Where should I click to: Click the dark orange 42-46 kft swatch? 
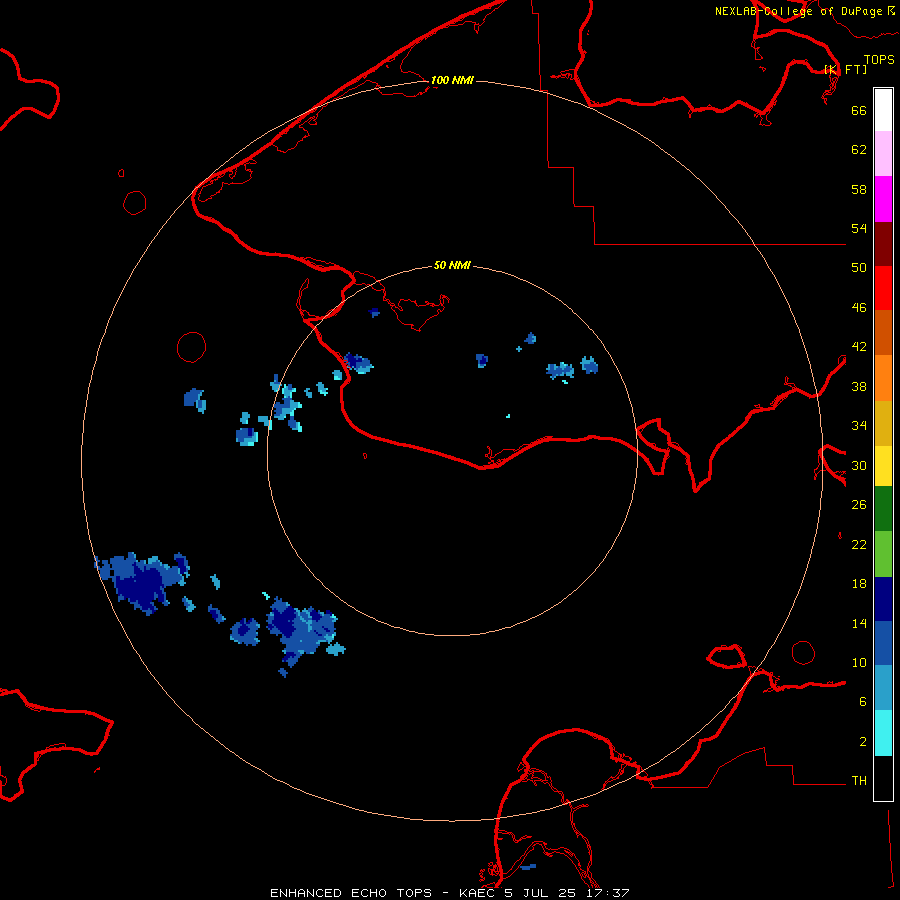(x=883, y=332)
